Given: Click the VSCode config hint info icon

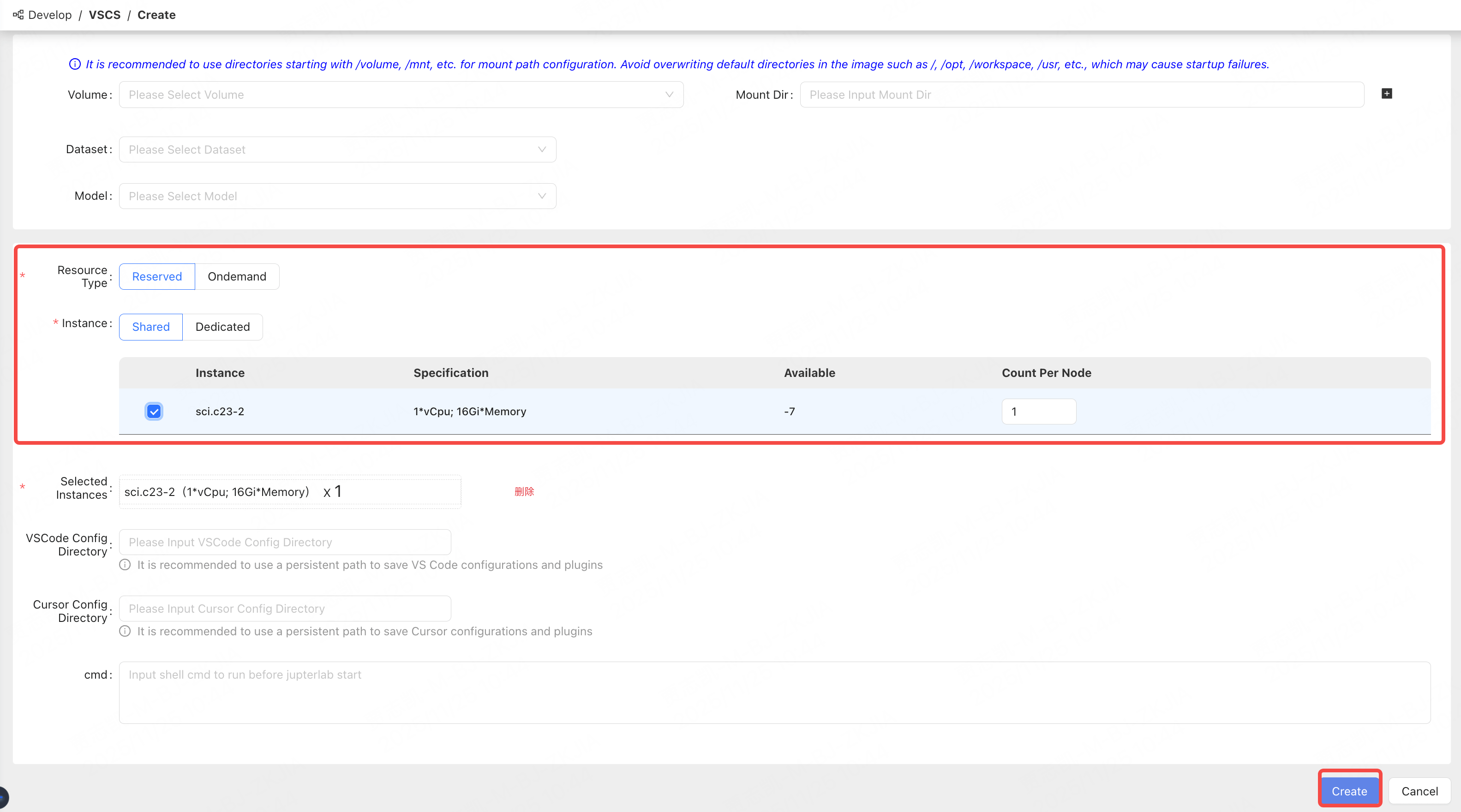Looking at the screenshot, I should click(x=125, y=565).
